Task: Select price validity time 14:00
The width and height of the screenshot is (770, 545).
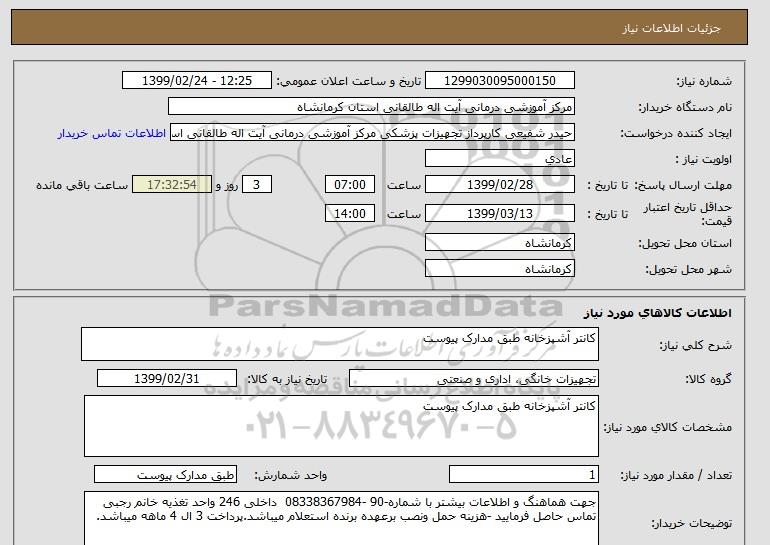Action: click(x=350, y=213)
